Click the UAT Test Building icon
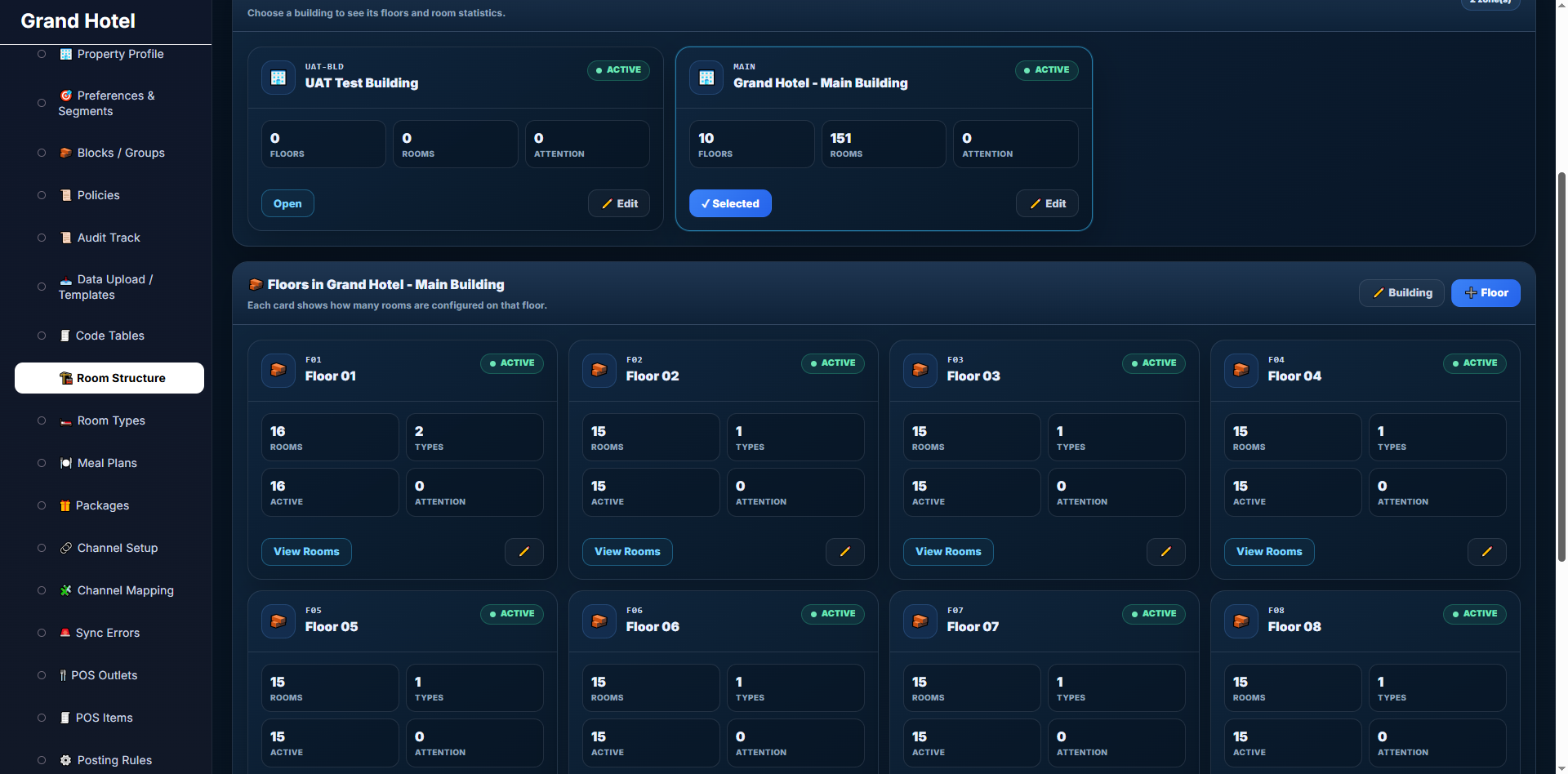 click(278, 78)
